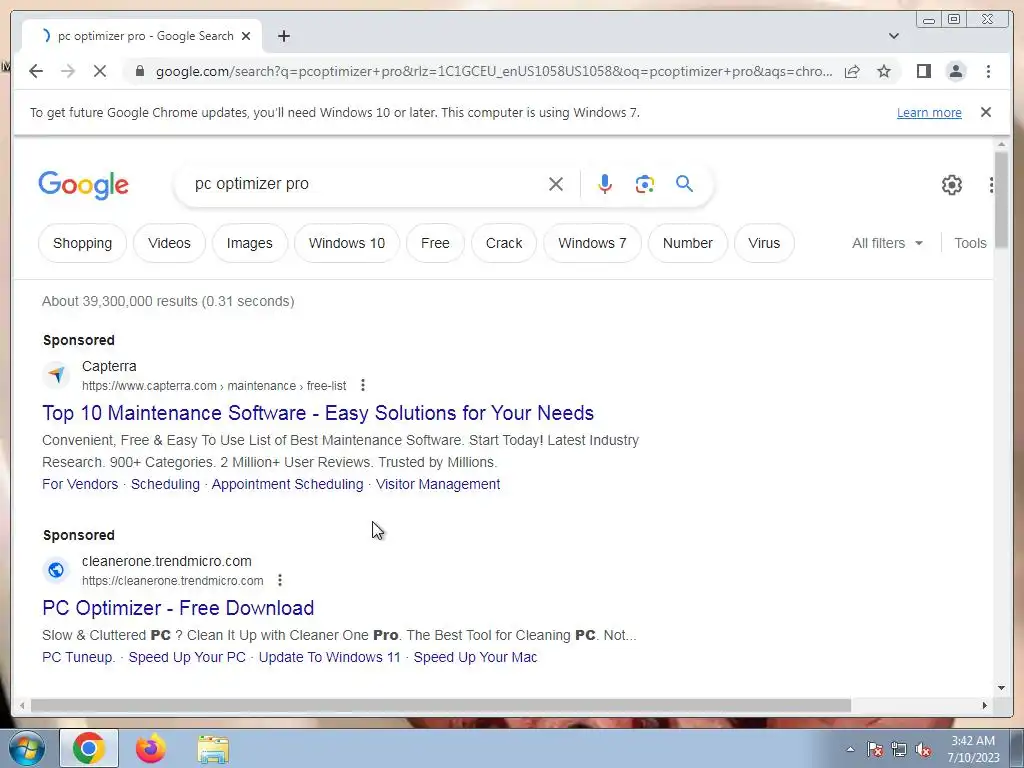Image resolution: width=1024 pixels, height=768 pixels.
Task: Expand the tab search dropdown arrow
Action: pyautogui.click(x=894, y=36)
